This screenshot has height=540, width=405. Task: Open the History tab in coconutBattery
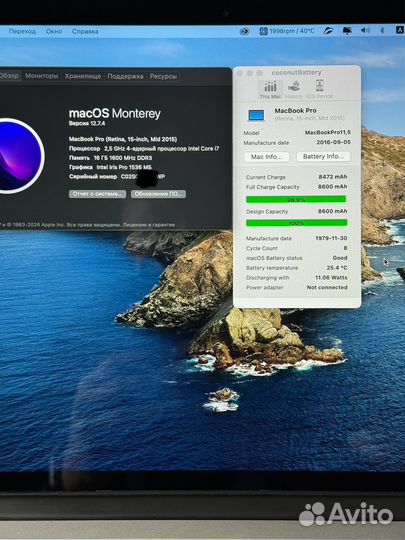293,90
